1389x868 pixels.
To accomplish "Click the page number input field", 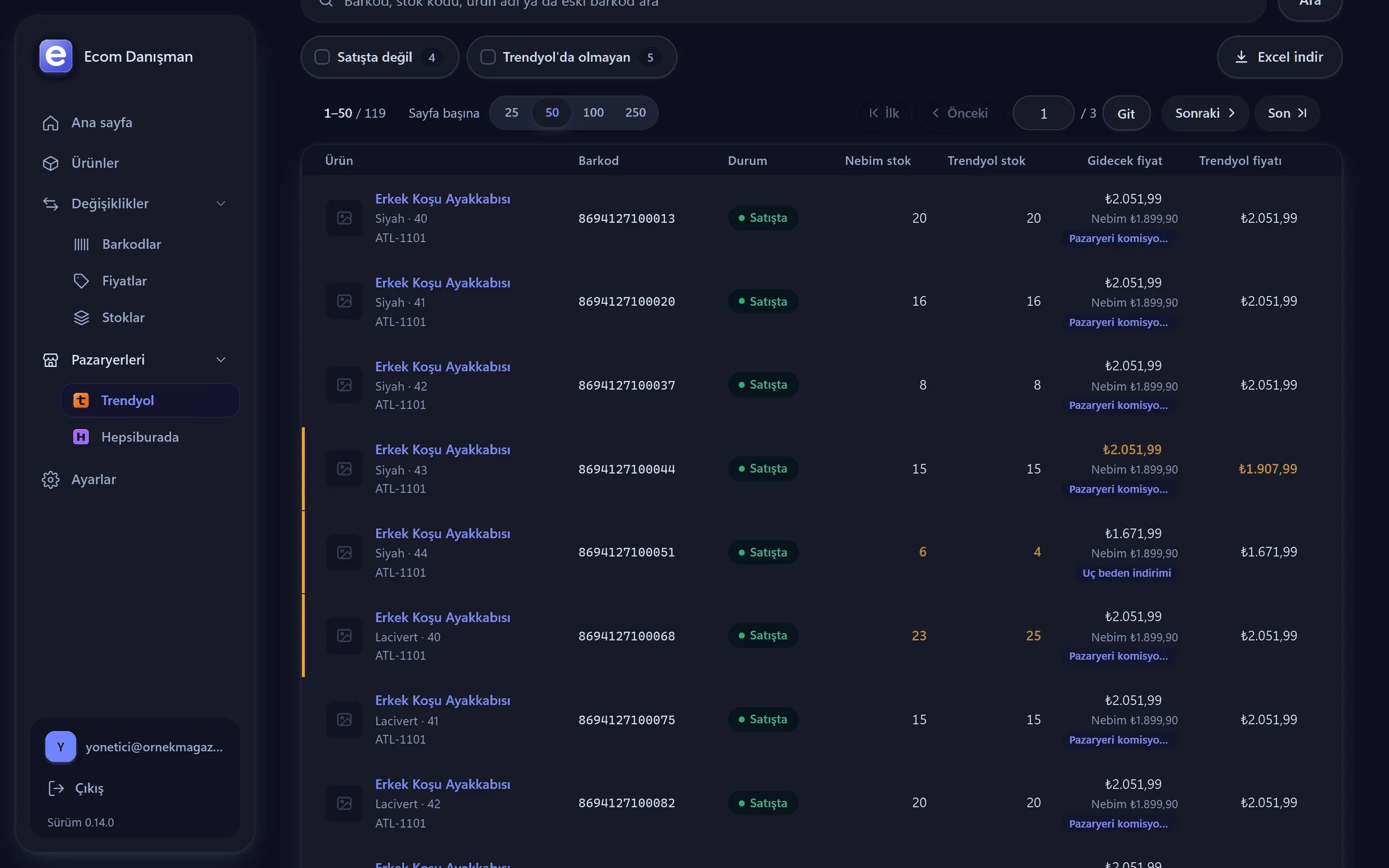I will 1043,113.
